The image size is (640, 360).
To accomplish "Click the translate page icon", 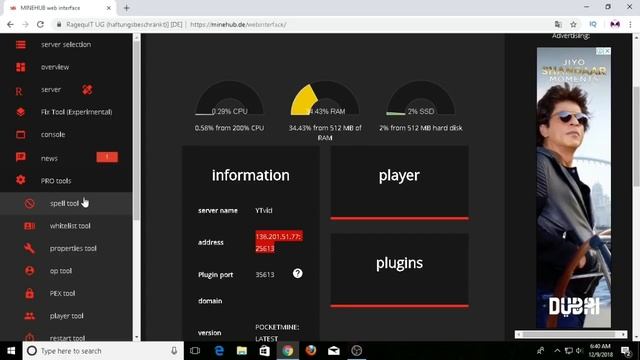I will tap(558, 24).
